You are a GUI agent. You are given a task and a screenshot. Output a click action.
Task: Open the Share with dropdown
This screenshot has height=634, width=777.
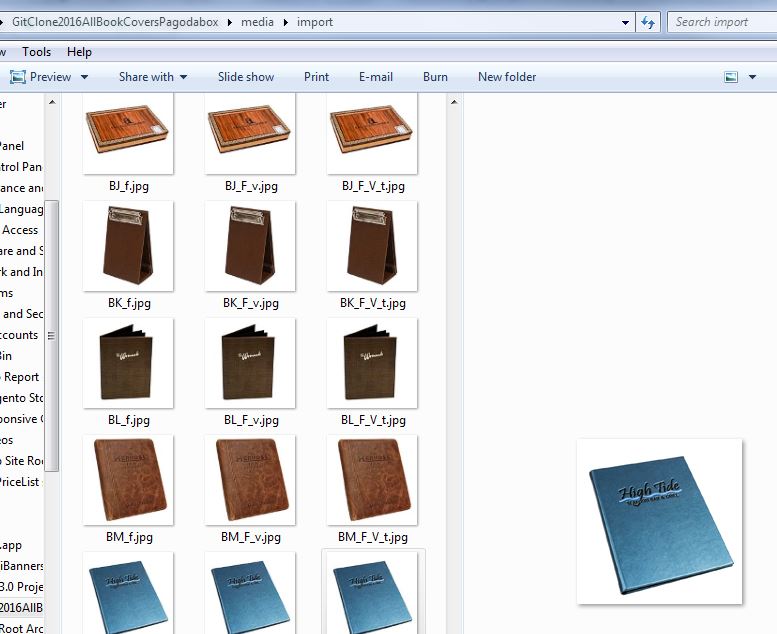153,77
